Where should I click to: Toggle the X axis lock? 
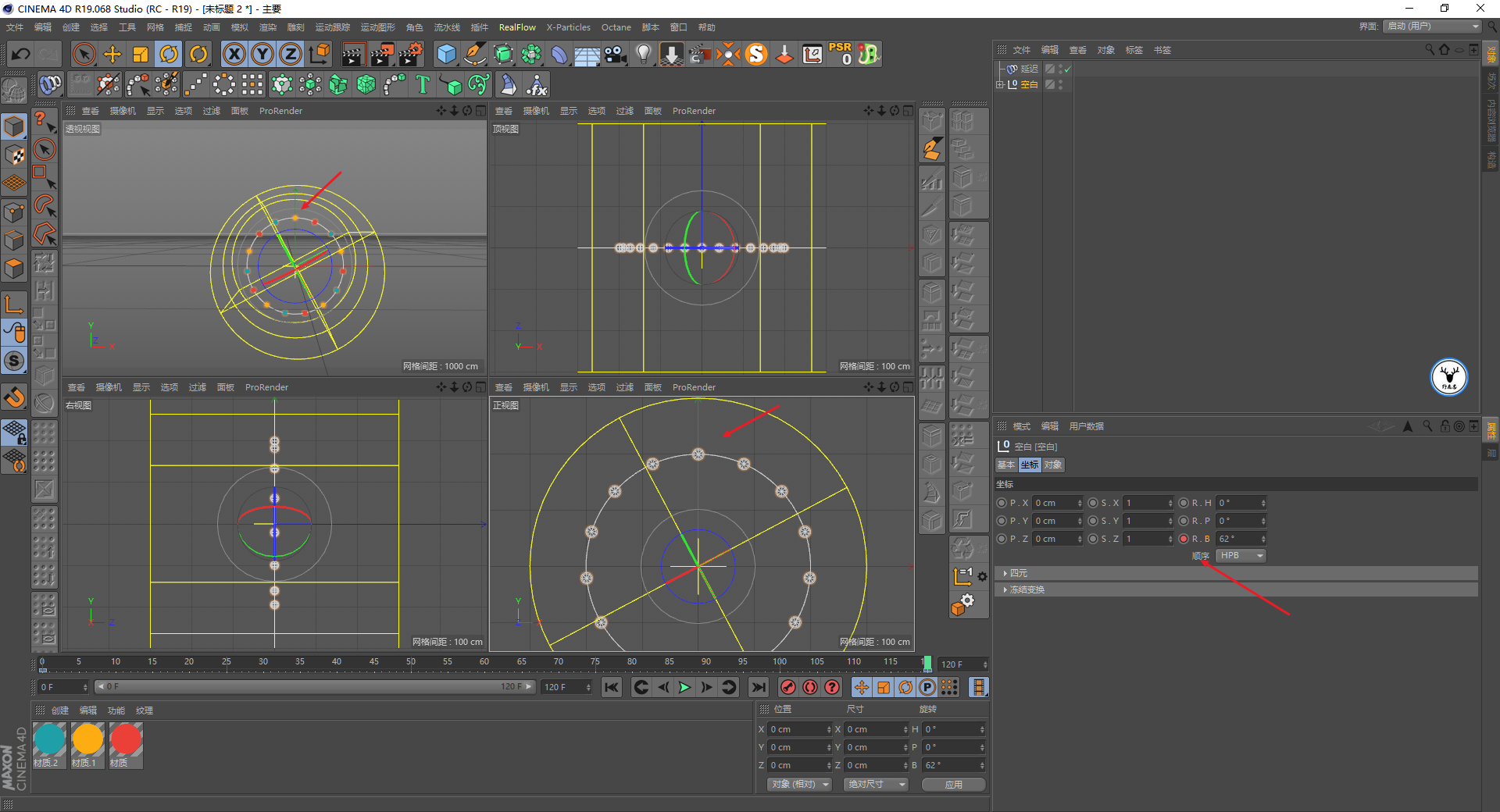tap(234, 54)
